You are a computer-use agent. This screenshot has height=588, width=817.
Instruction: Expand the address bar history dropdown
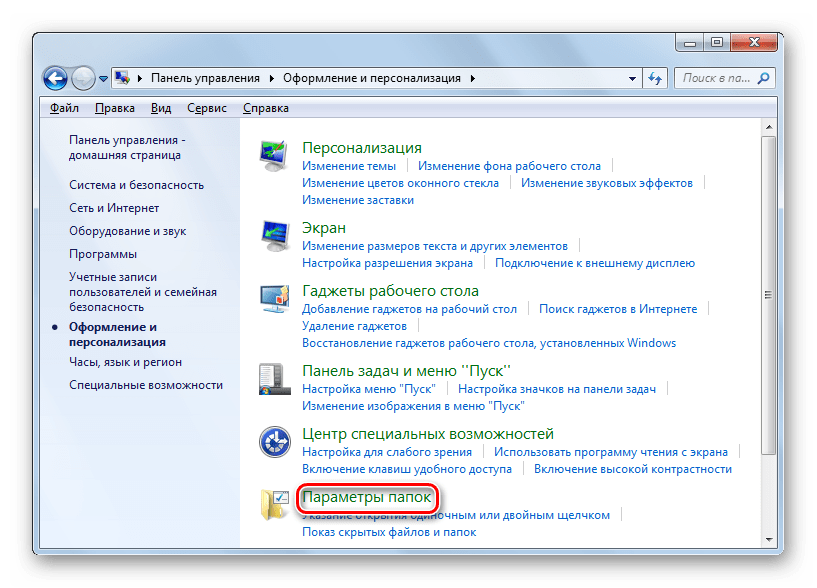[632, 78]
